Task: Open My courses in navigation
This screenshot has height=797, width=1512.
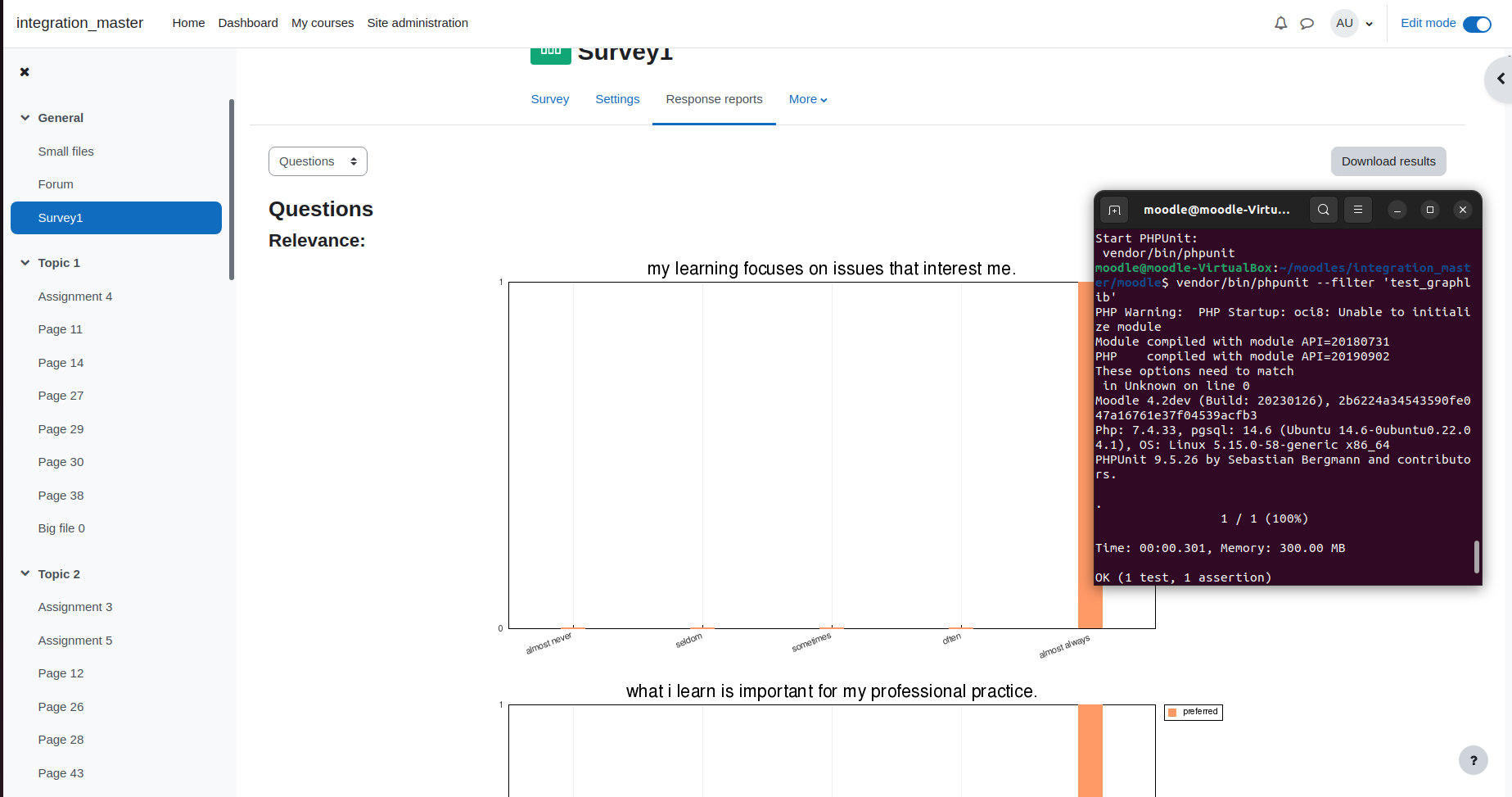Action: pyautogui.click(x=323, y=23)
